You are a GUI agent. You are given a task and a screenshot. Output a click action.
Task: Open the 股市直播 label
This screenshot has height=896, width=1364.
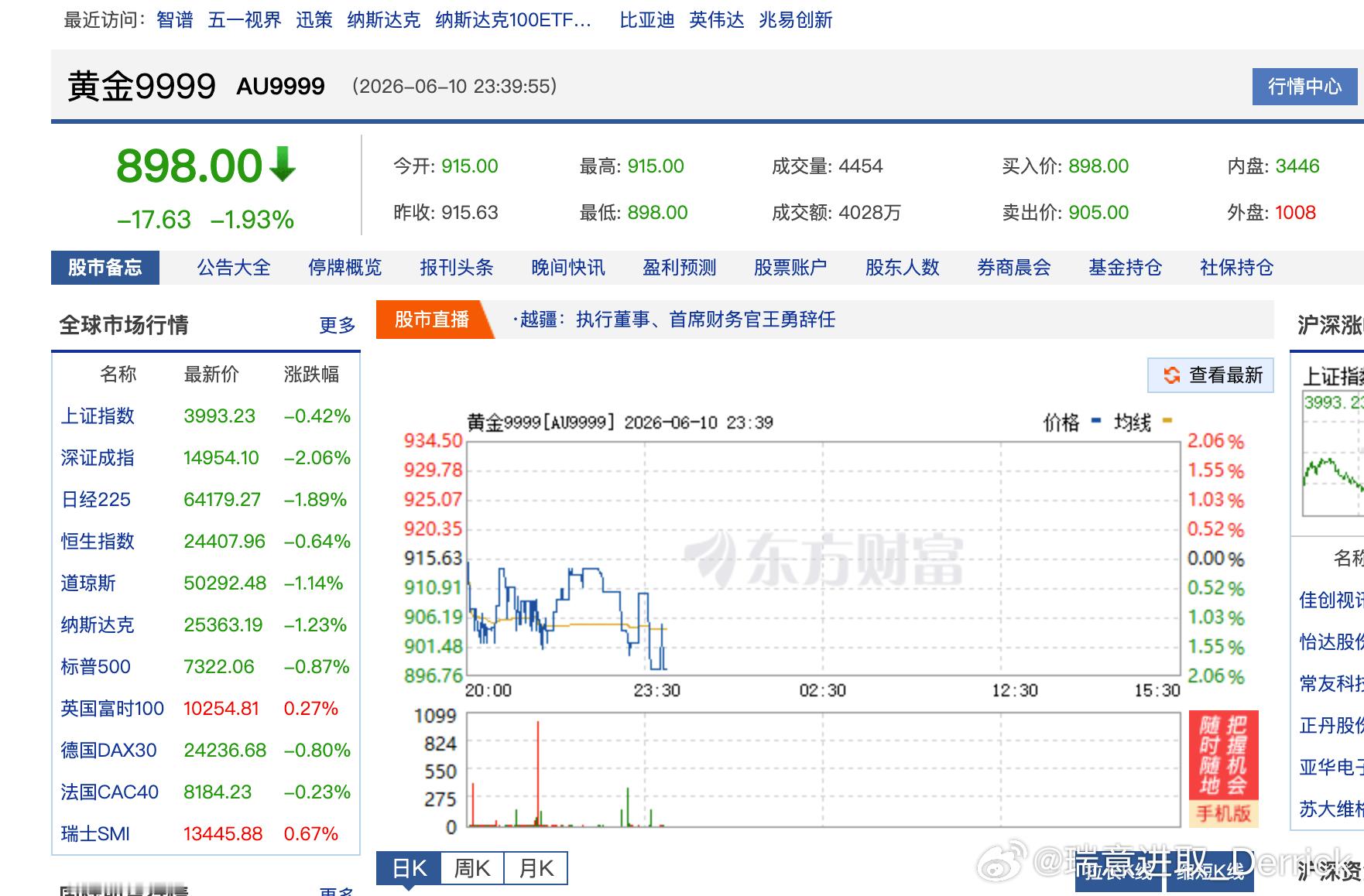[432, 320]
